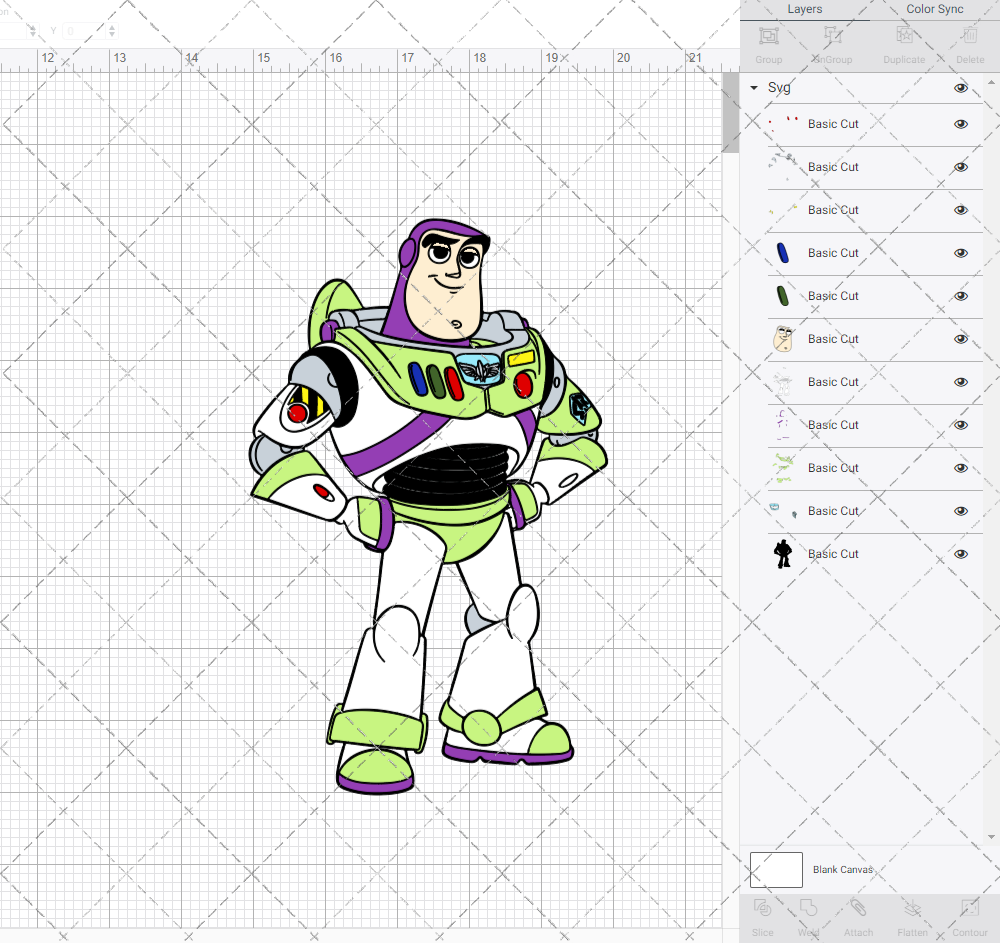Select the dark green pill layer thumbnail
This screenshot has height=943, width=1000.
[783, 296]
